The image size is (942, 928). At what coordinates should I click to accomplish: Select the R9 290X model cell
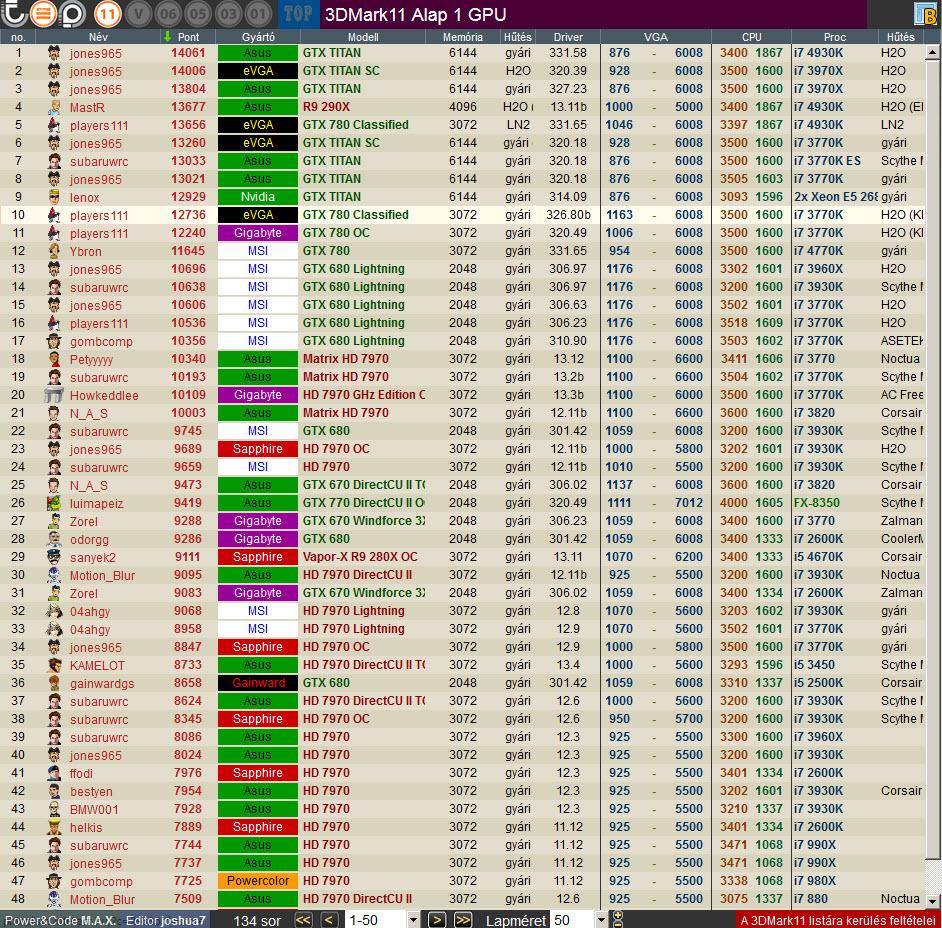(x=326, y=107)
